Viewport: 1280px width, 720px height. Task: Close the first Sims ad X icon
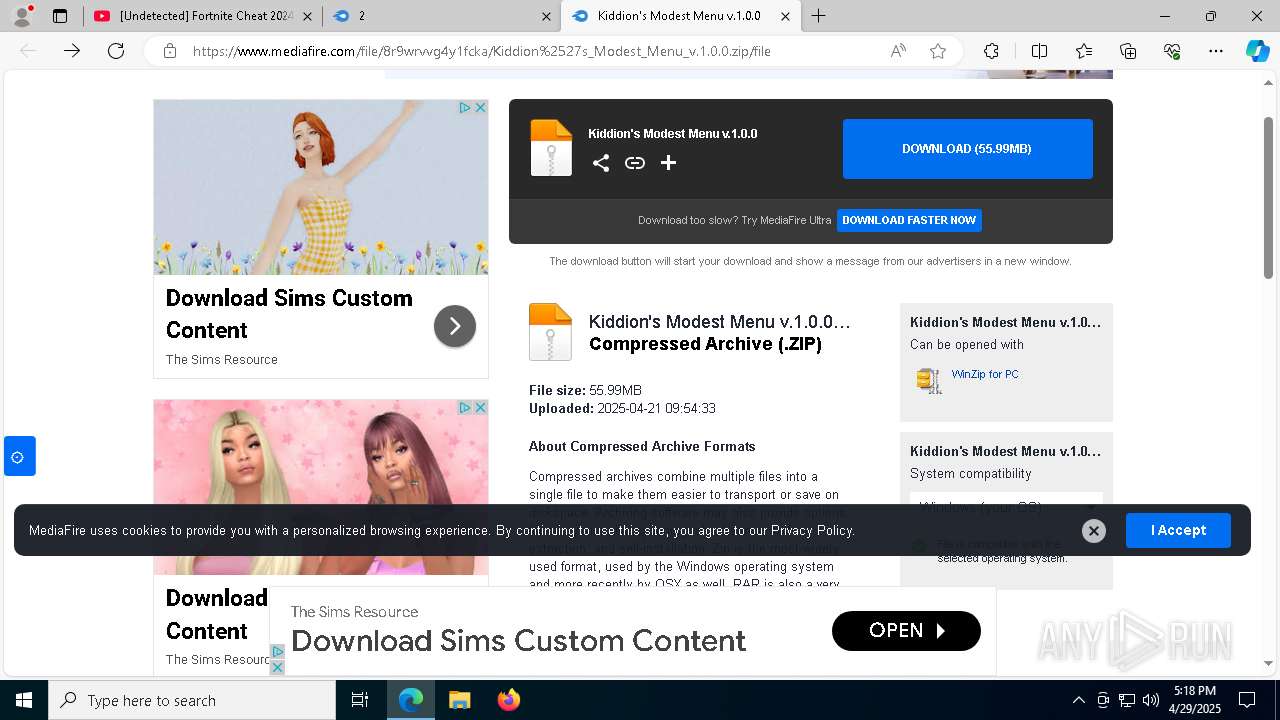pos(480,107)
